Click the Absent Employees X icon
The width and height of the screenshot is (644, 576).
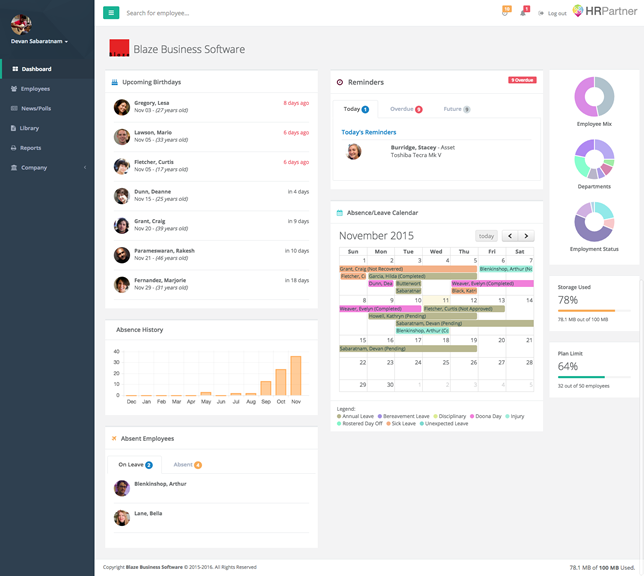pos(114,438)
